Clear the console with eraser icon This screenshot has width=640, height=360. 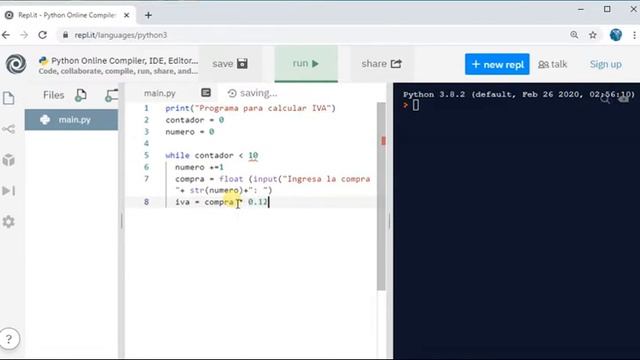(623, 98)
